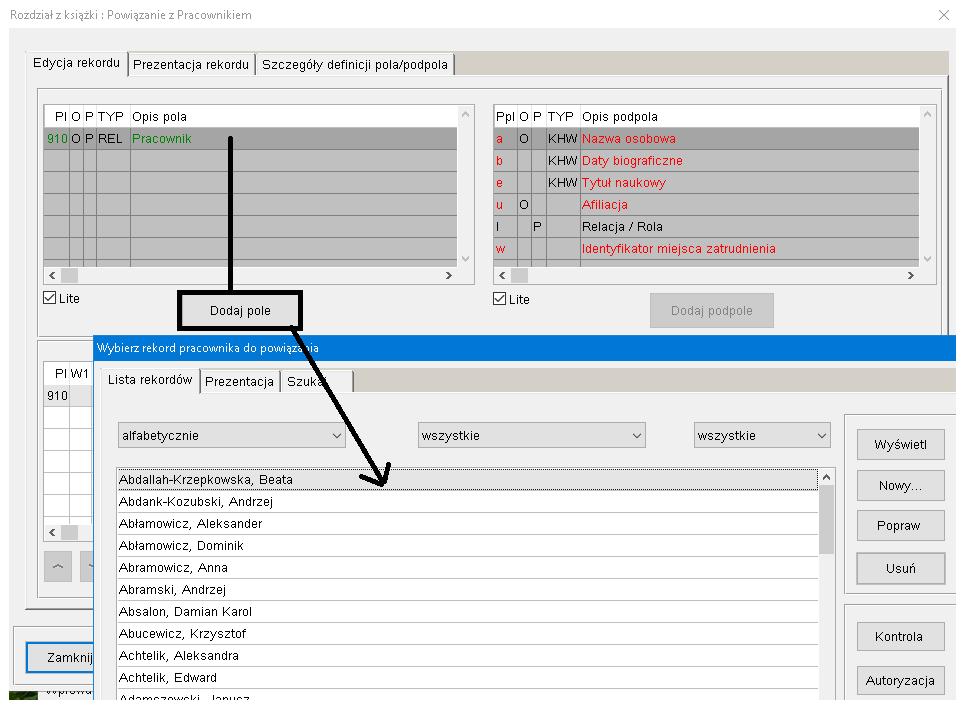The height and width of the screenshot is (716, 968).
Task: Select Abucewicz, Krzysztof record
Action: 467,634
